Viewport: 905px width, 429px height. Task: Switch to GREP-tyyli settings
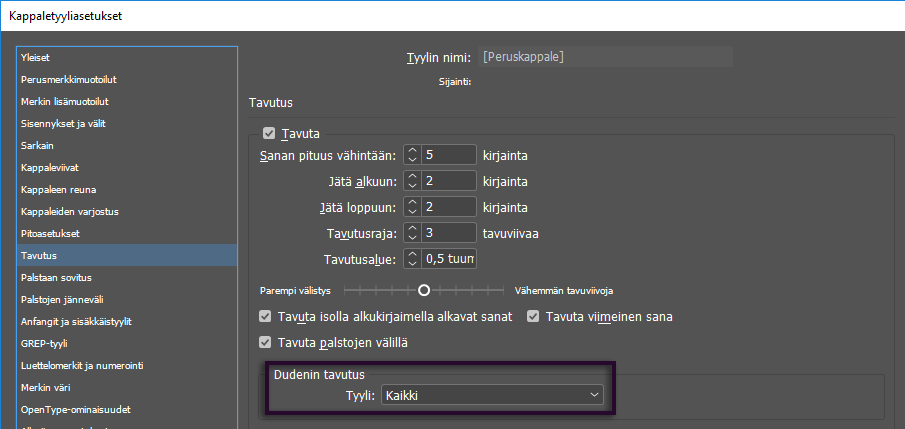click(x=43, y=343)
